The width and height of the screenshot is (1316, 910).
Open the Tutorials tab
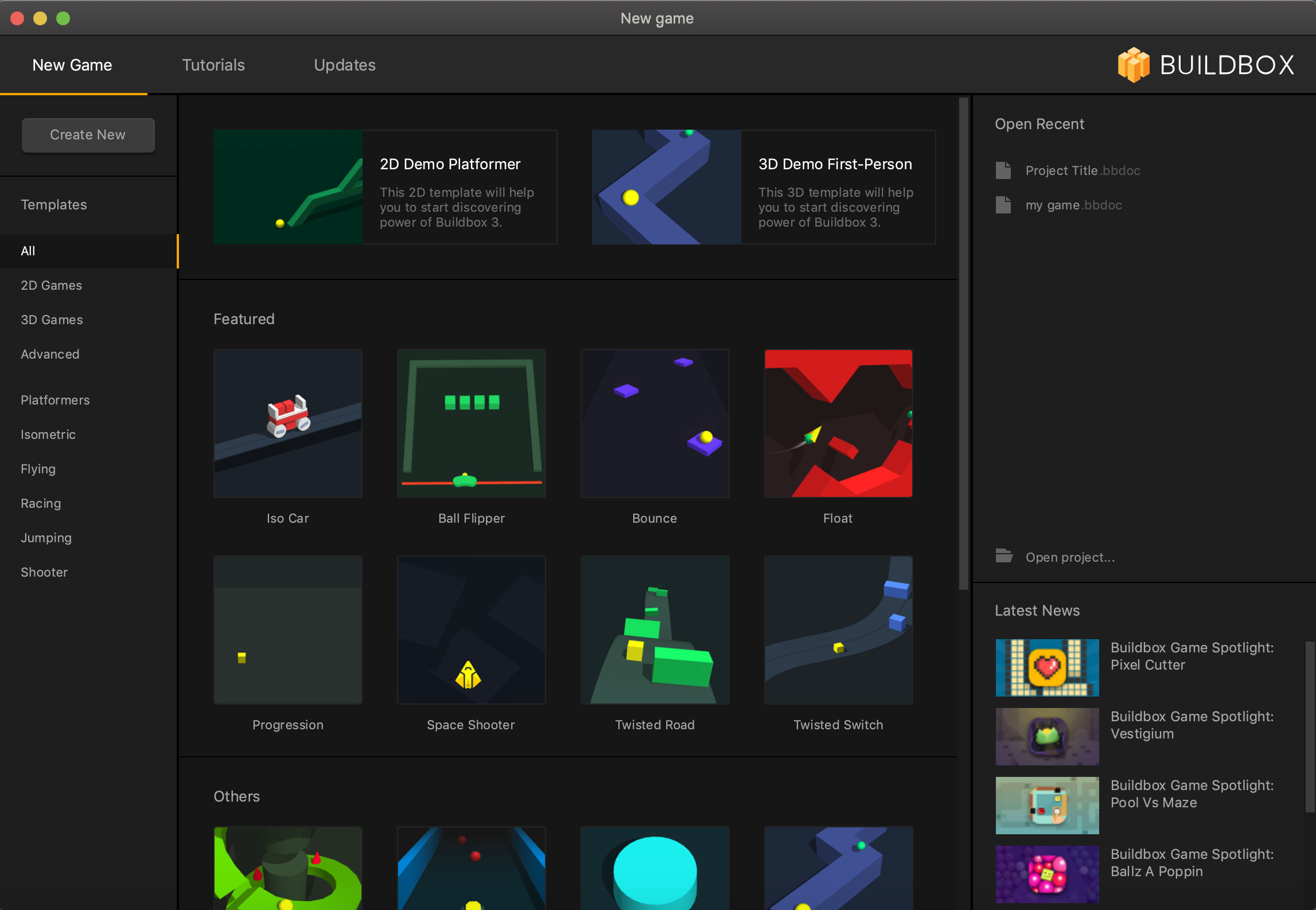click(x=213, y=65)
